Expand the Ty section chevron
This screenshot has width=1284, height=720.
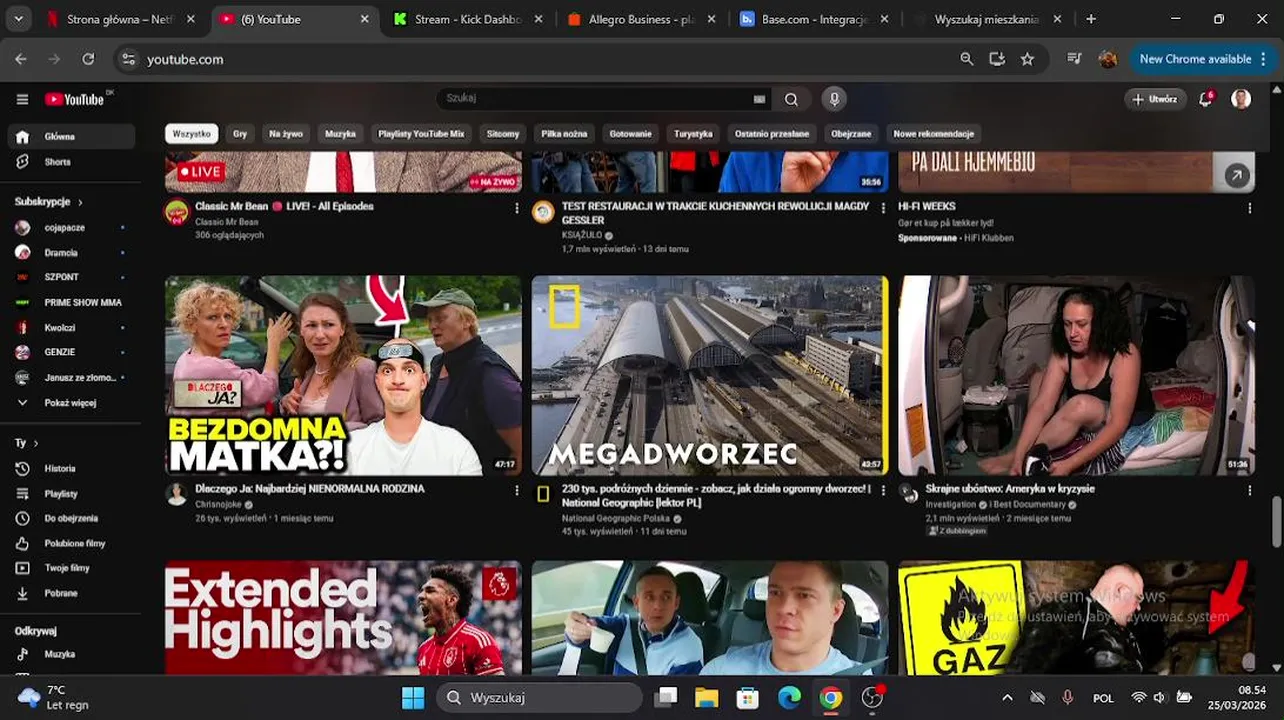36,443
